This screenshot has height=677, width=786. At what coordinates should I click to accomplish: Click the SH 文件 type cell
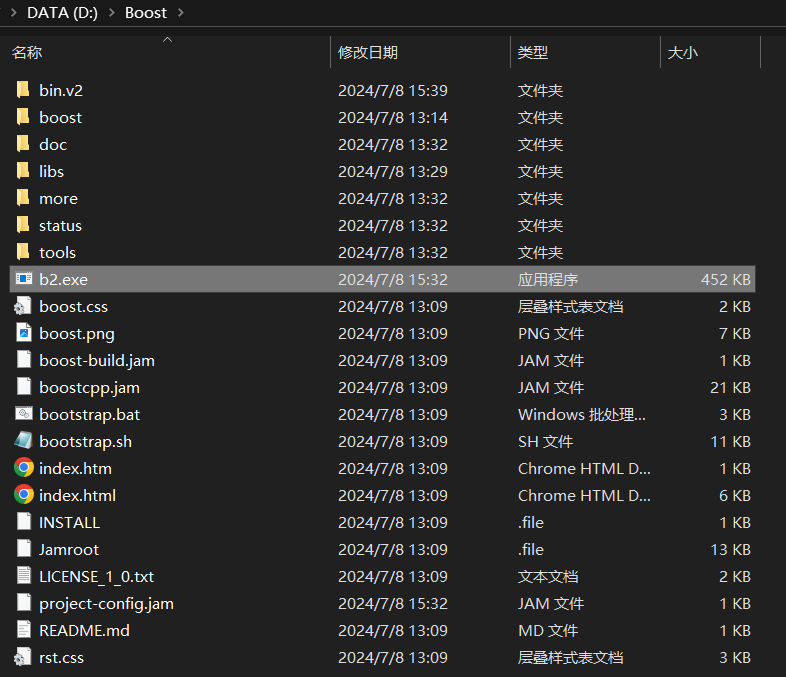tap(545, 442)
